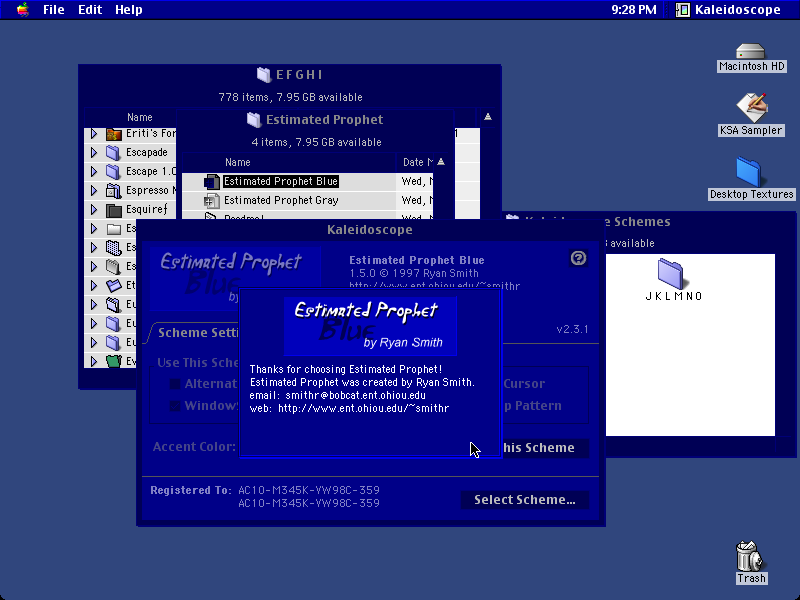Click the Accent Color label
The height and width of the screenshot is (600, 800).
194,447
